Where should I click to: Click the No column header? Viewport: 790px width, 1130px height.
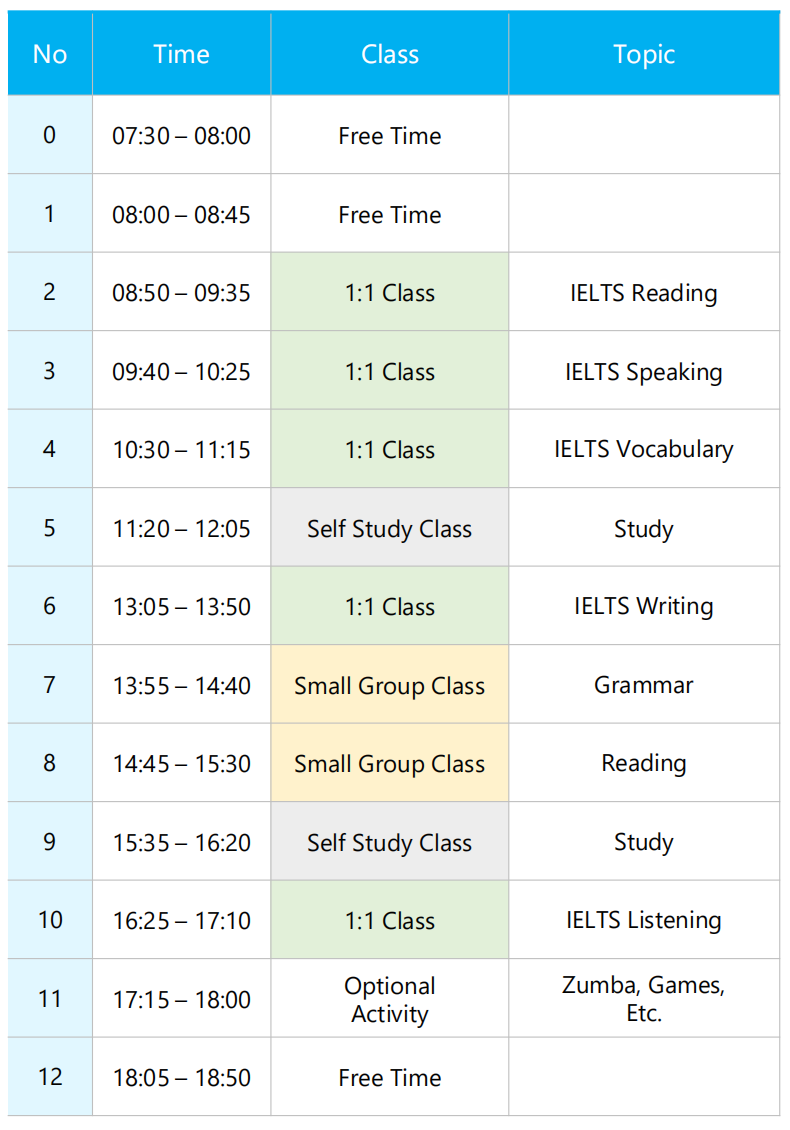click(x=50, y=54)
